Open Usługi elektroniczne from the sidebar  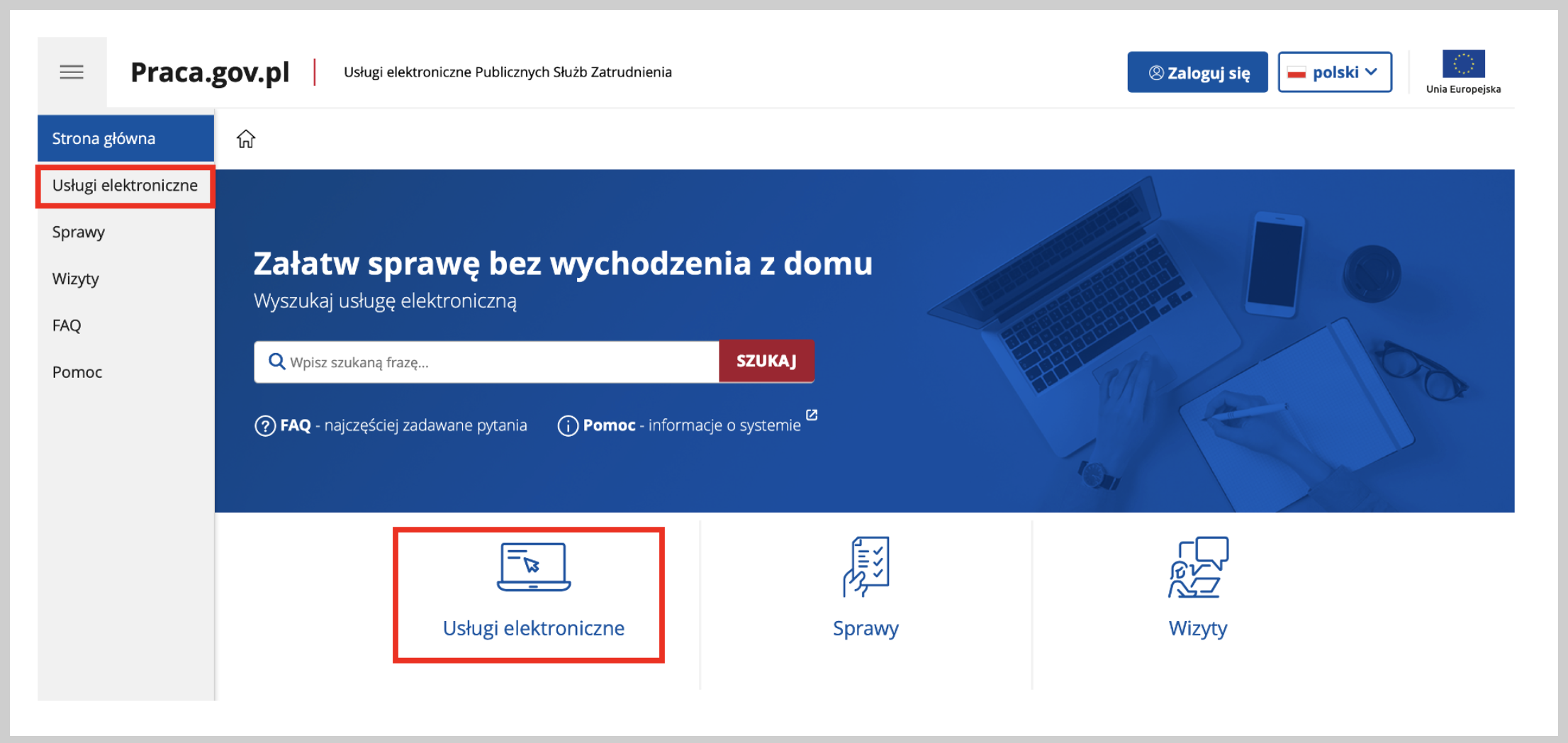coord(125,186)
